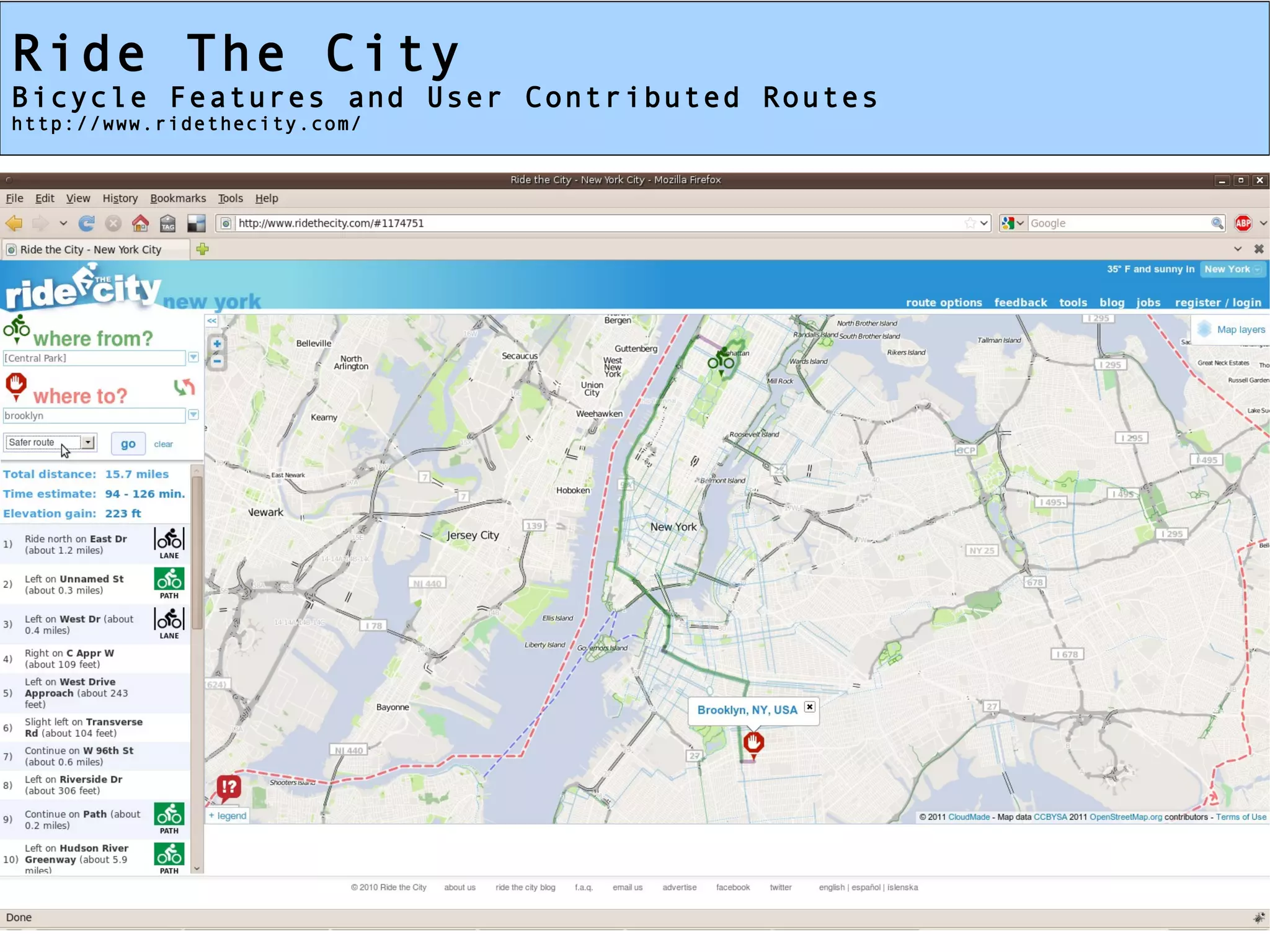Click the browser Forward arrow button

pyautogui.click(x=40, y=223)
